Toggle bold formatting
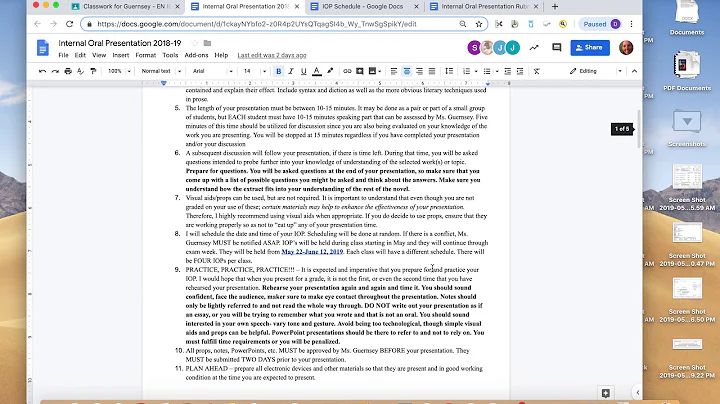720x404 pixels. (278, 71)
